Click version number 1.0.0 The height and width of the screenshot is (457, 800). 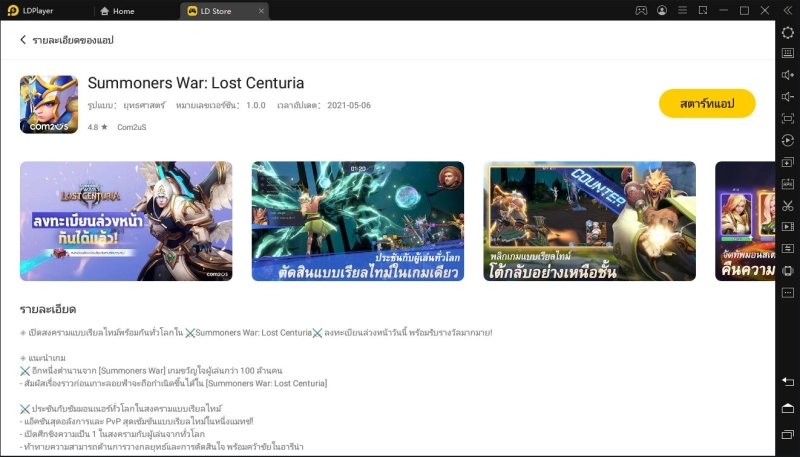256,106
